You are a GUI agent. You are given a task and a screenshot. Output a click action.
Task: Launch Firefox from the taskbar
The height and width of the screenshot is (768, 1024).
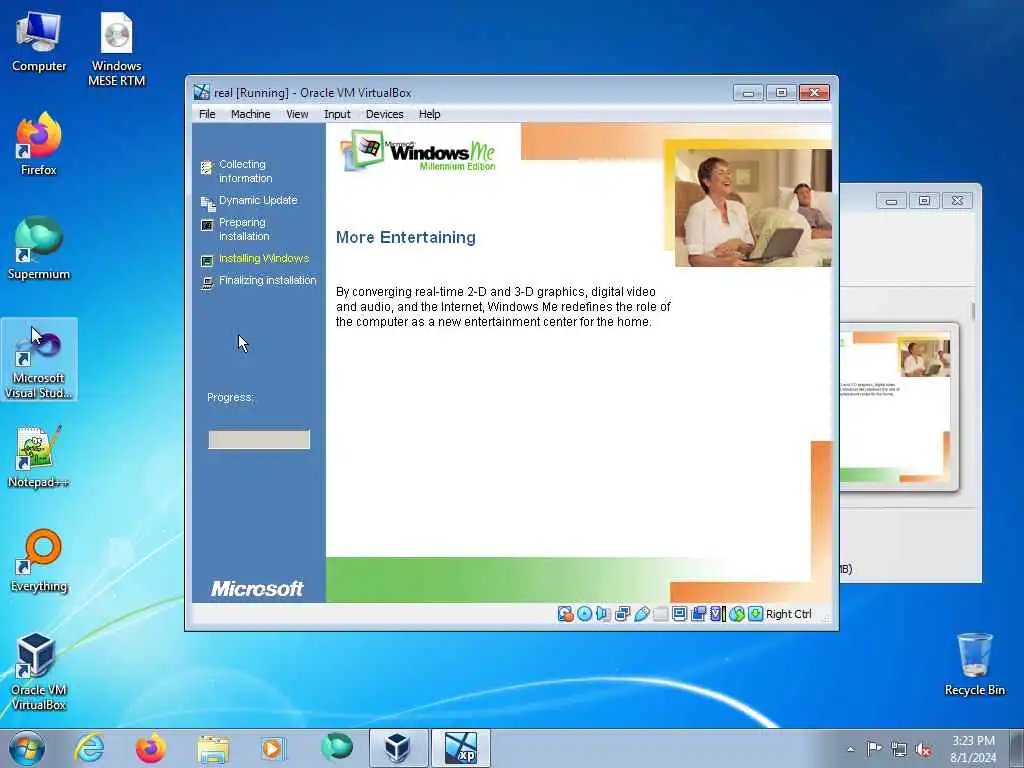click(150, 748)
